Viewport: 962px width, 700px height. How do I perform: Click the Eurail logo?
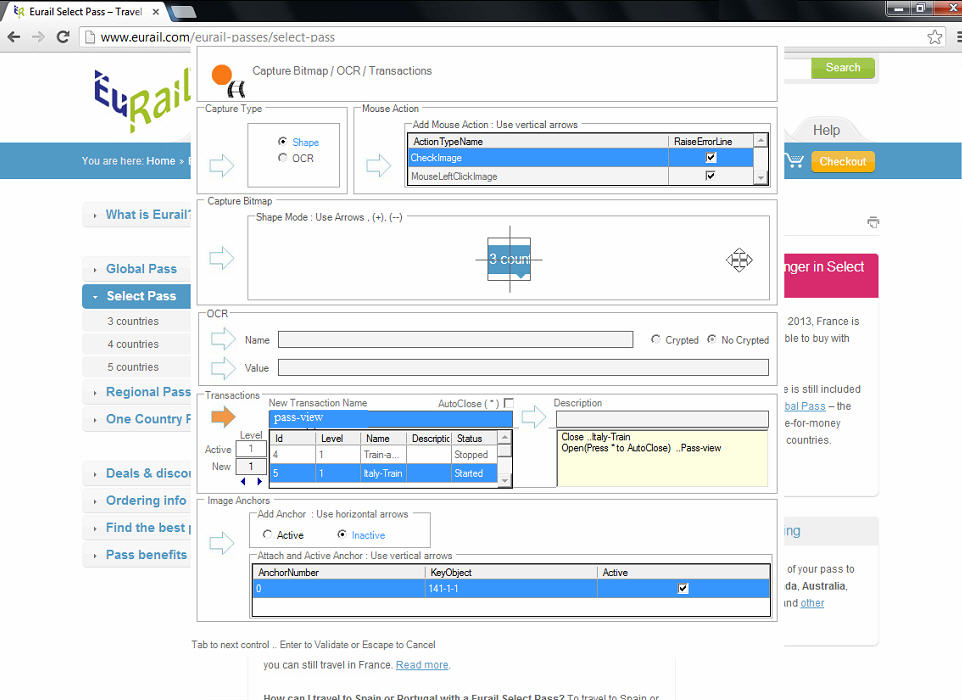point(142,100)
